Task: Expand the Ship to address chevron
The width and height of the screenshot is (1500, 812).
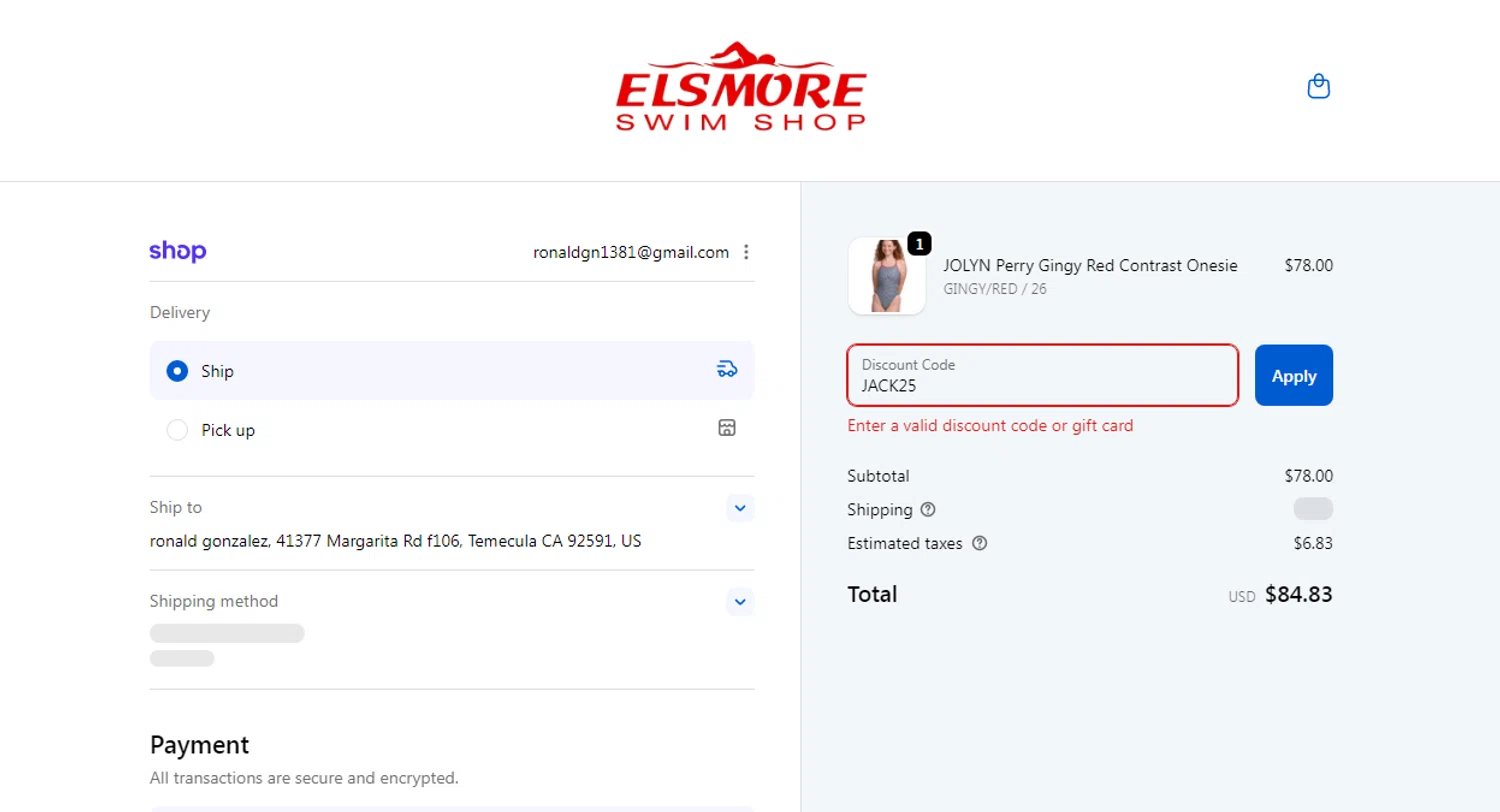Action: point(740,508)
